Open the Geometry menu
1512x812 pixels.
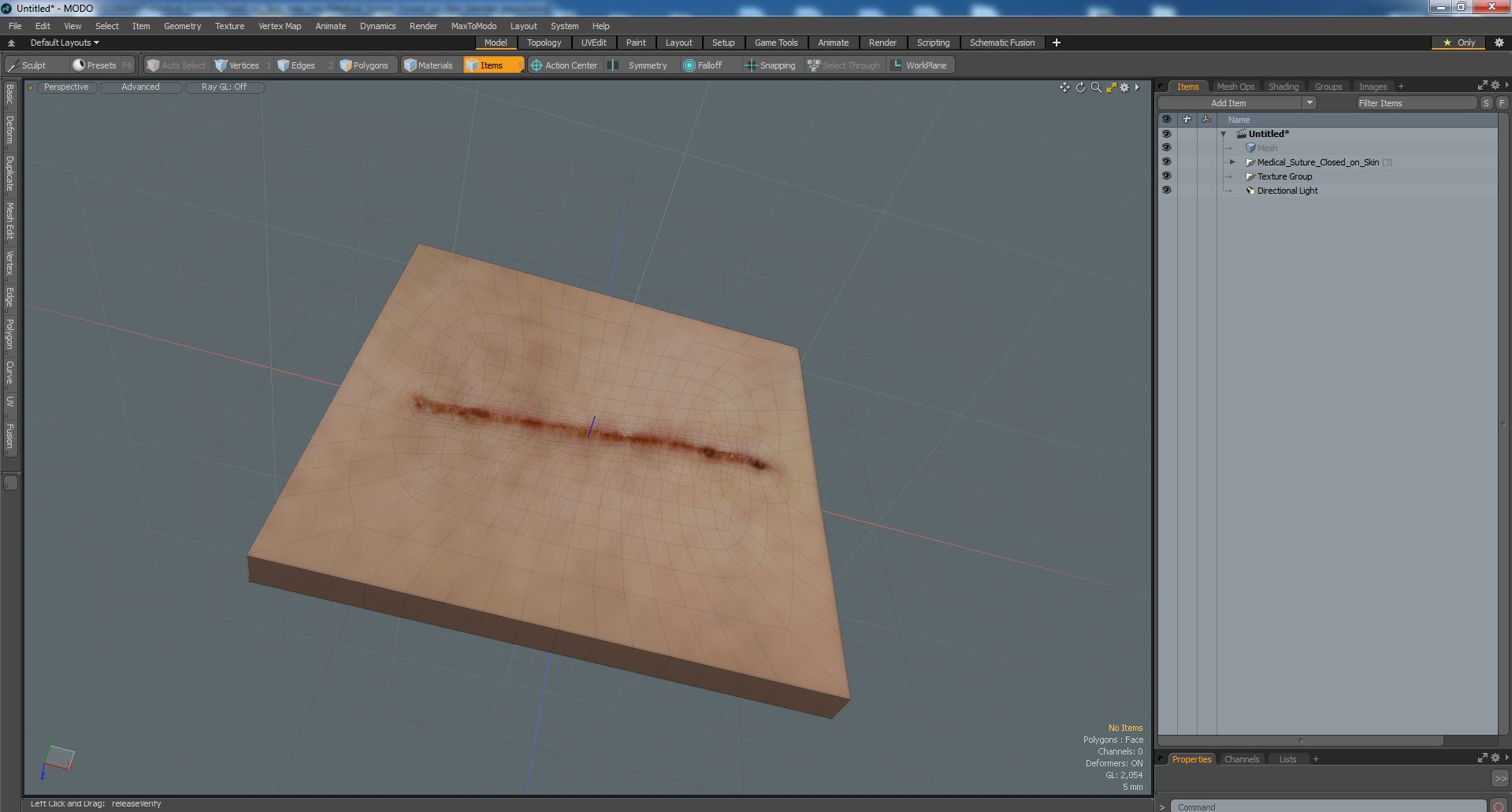182,26
